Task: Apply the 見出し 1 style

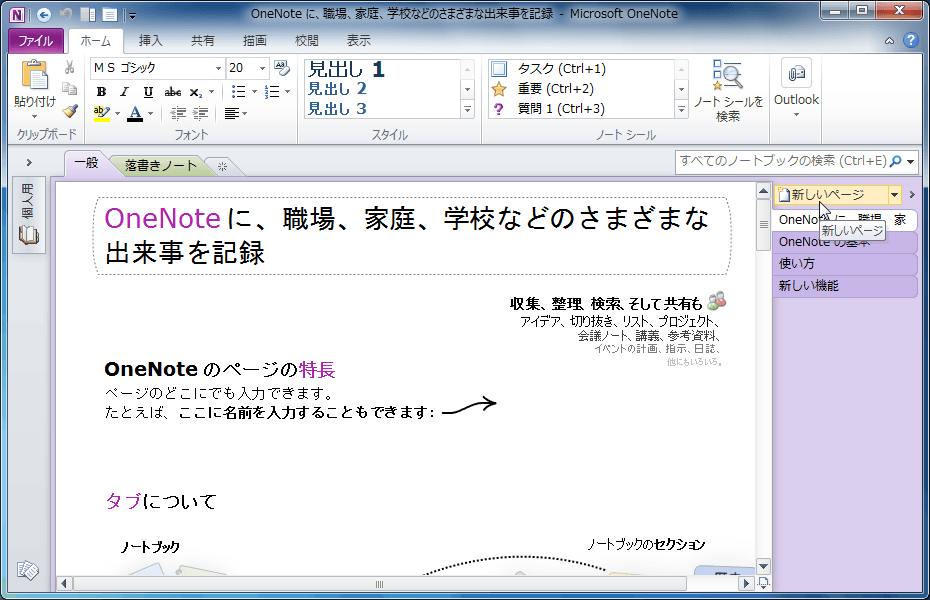Action: pyautogui.click(x=346, y=69)
